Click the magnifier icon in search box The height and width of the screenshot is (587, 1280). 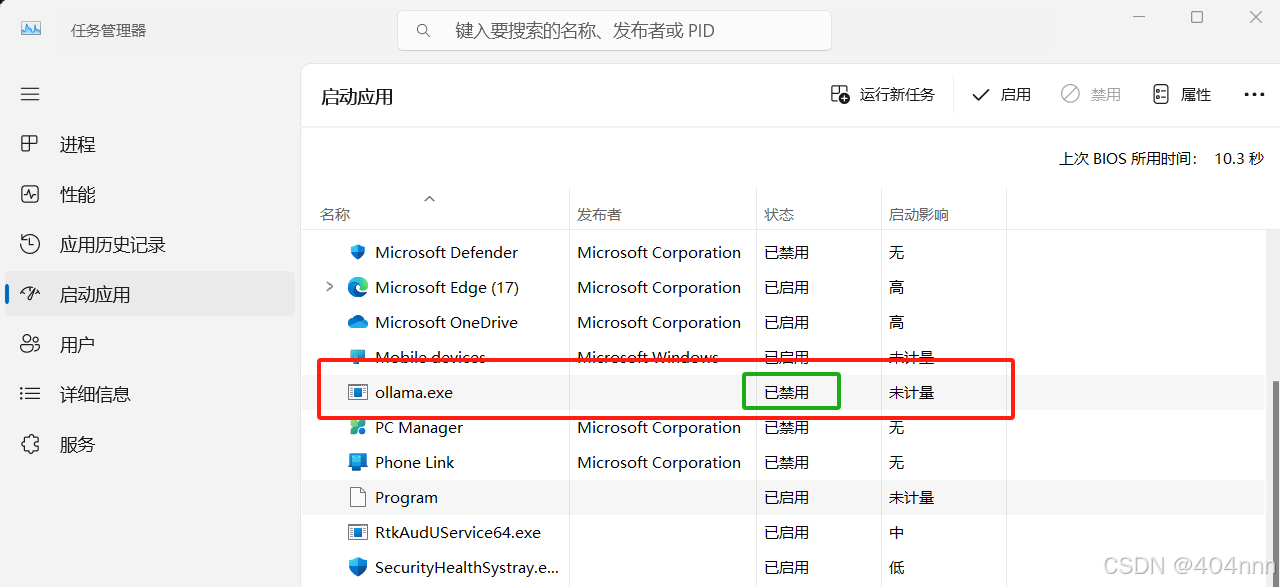click(424, 31)
